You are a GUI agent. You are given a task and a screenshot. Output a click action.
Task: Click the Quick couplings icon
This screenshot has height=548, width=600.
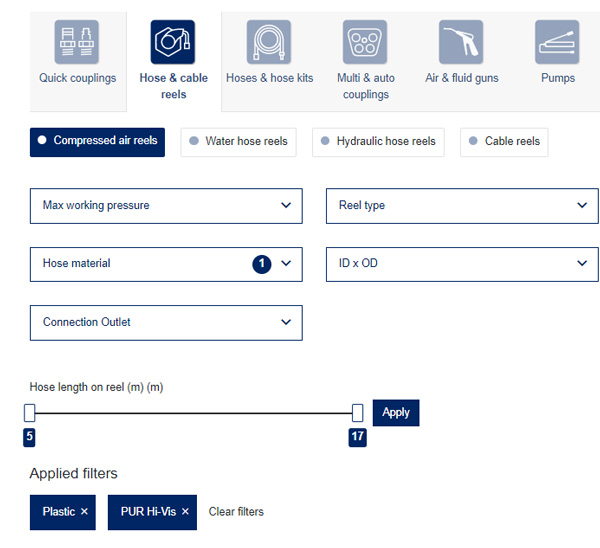coord(77,42)
